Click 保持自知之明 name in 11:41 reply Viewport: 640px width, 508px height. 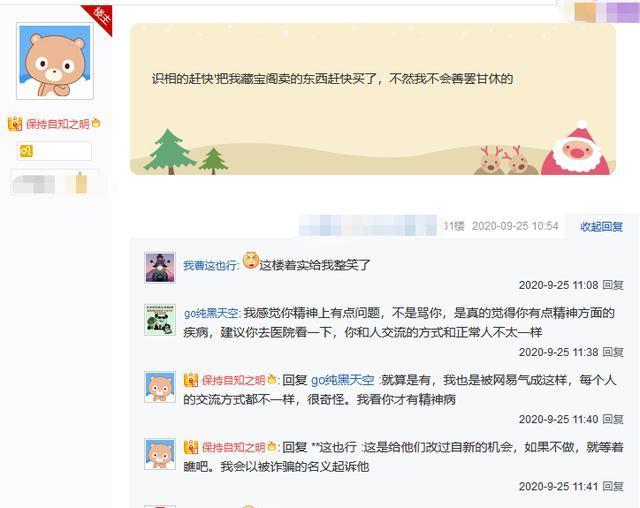(x=233, y=448)
